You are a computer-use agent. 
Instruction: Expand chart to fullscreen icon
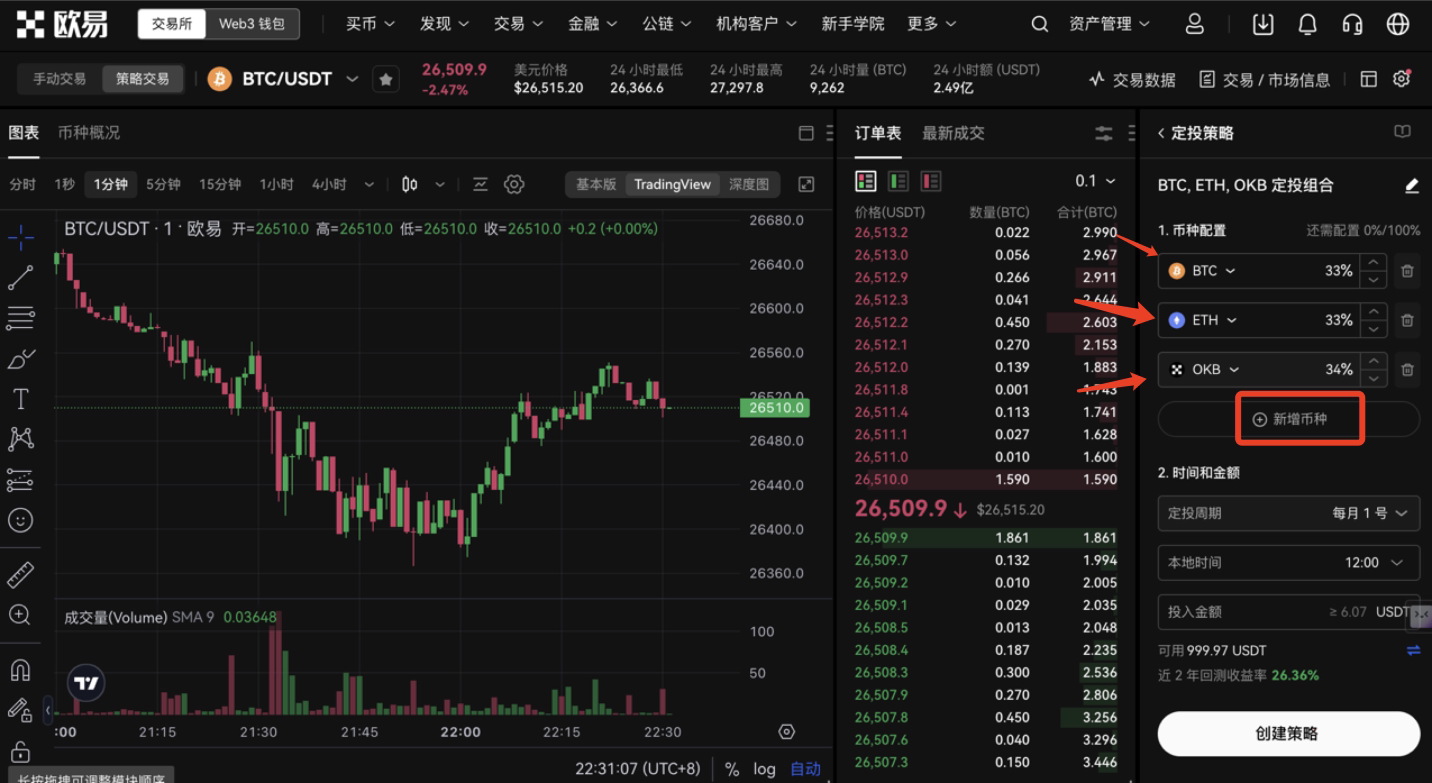(806, 184)
